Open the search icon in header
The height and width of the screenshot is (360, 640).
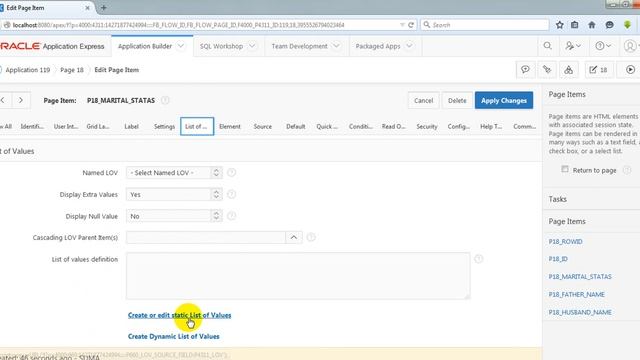point(548,46)
